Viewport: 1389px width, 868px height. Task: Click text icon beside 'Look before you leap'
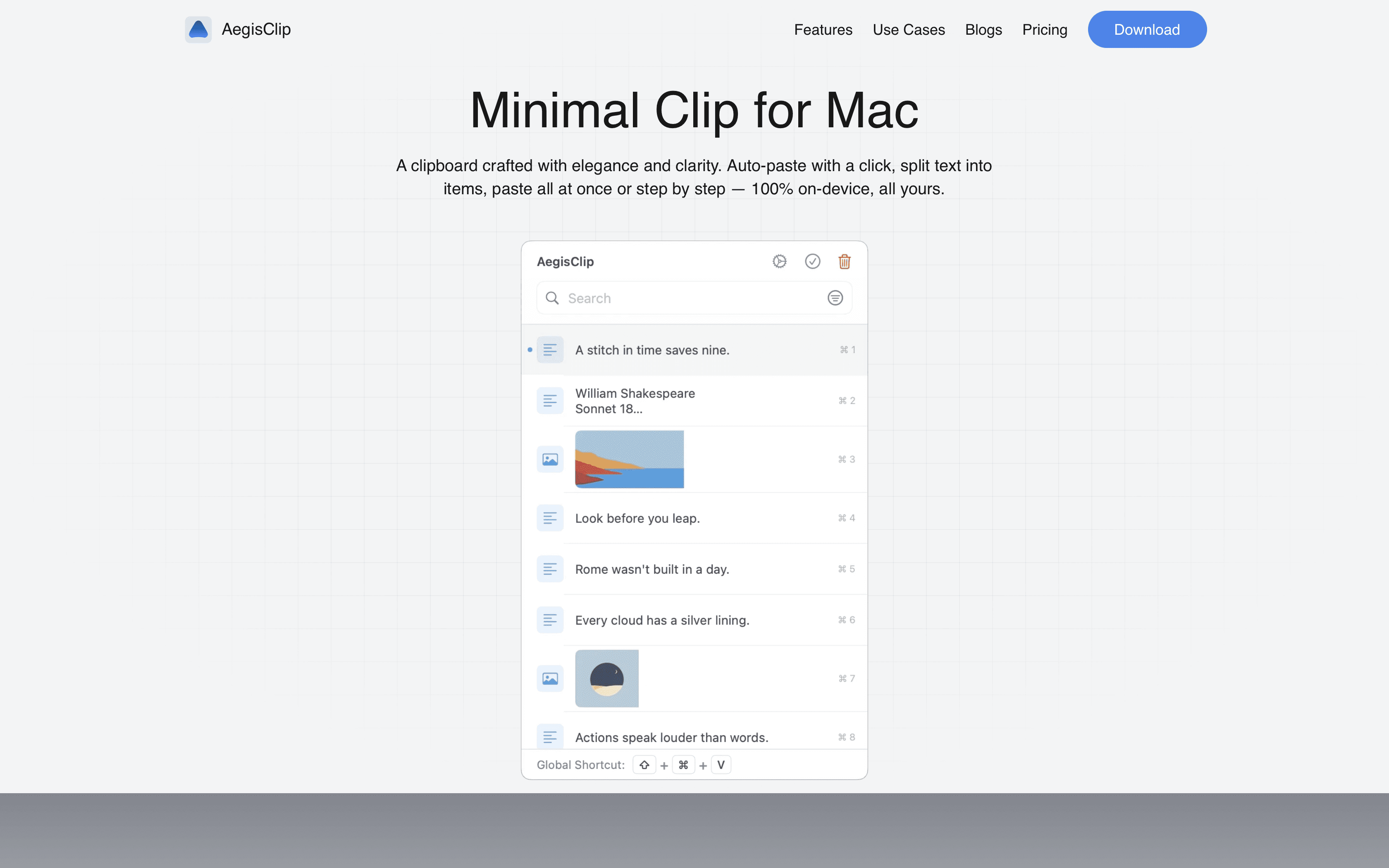[x=550, y=518]
